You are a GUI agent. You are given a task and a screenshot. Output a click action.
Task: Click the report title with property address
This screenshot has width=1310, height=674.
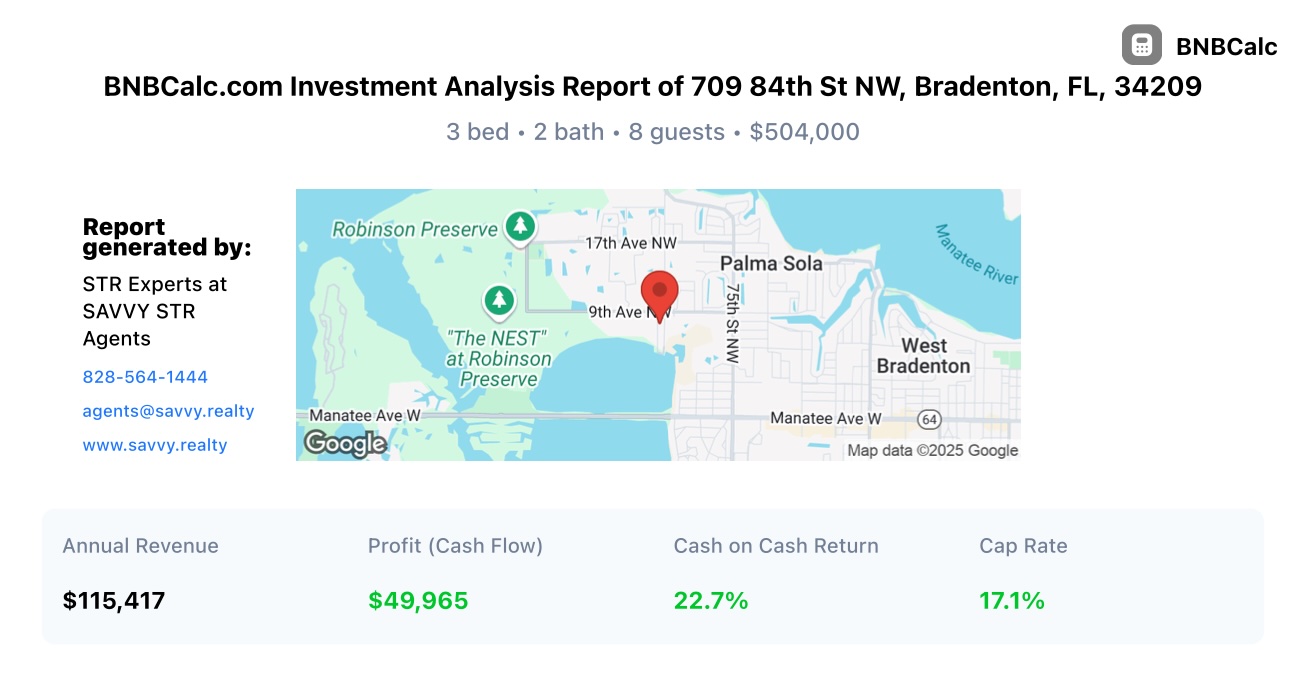[x=653, y=87]
